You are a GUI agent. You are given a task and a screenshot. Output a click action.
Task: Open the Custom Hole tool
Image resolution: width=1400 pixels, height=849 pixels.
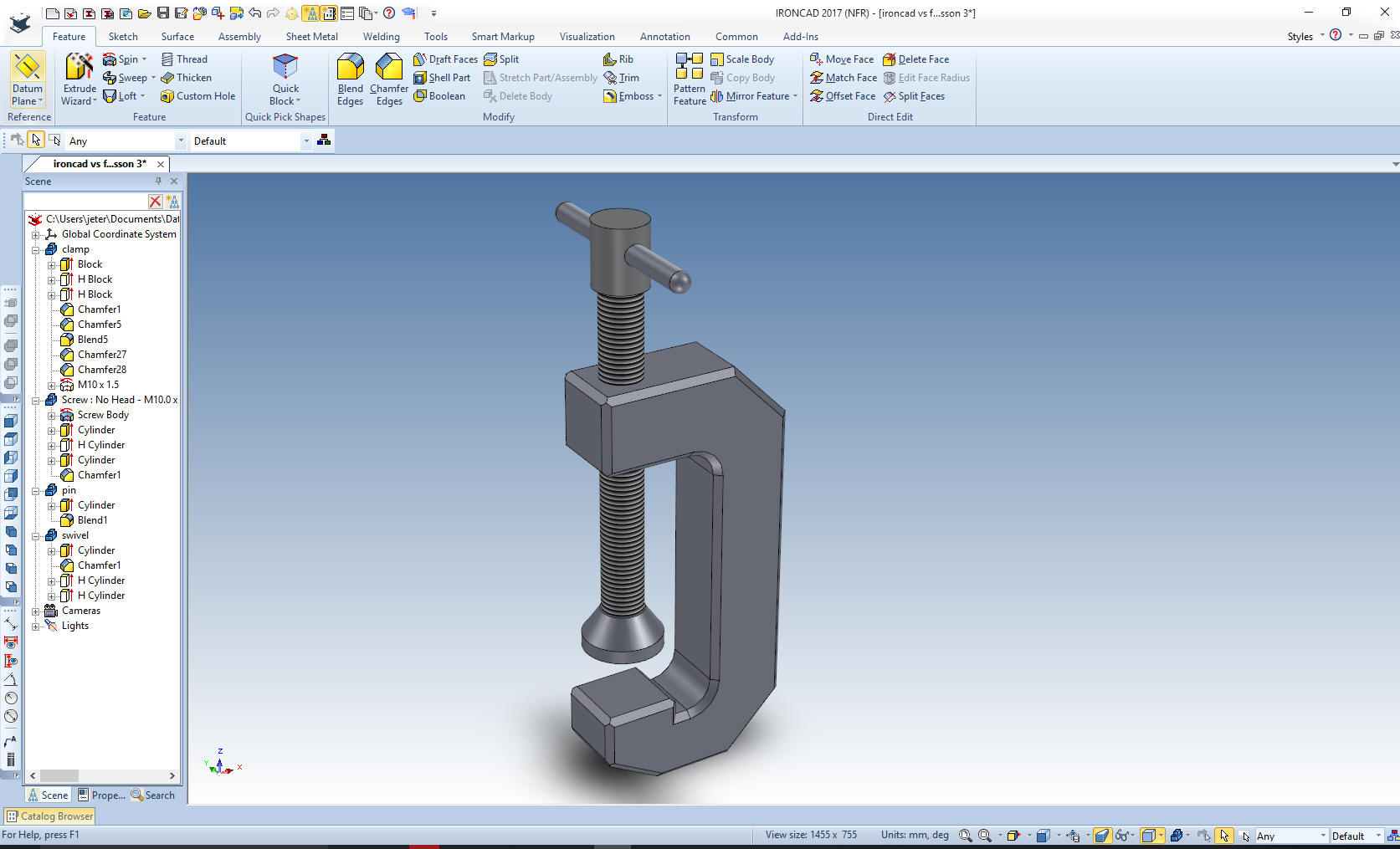[x=197, y=96]
